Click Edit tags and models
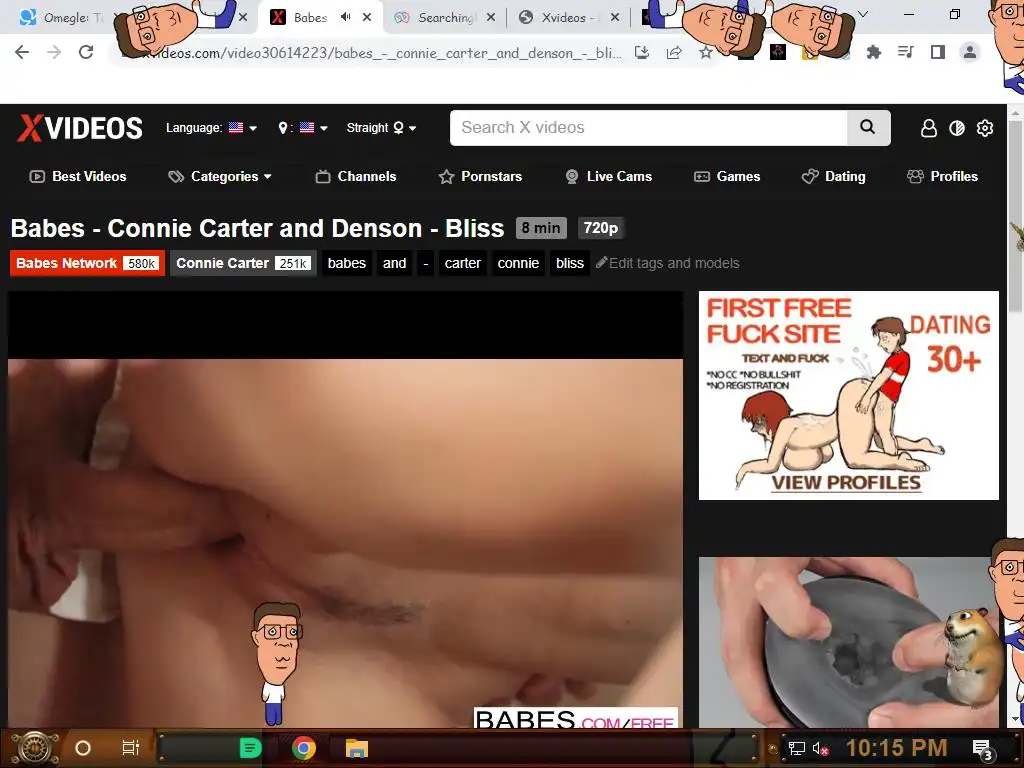Image resolution: width=1024 pixels, height=768 pixels. [x=667, y=263]
